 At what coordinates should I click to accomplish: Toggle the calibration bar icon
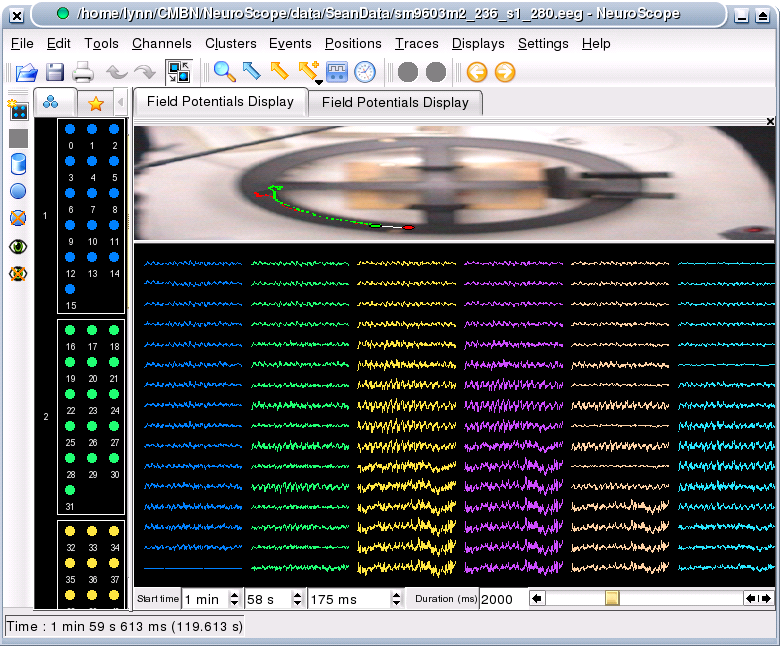pyautogui.click(x=337, y=72)
